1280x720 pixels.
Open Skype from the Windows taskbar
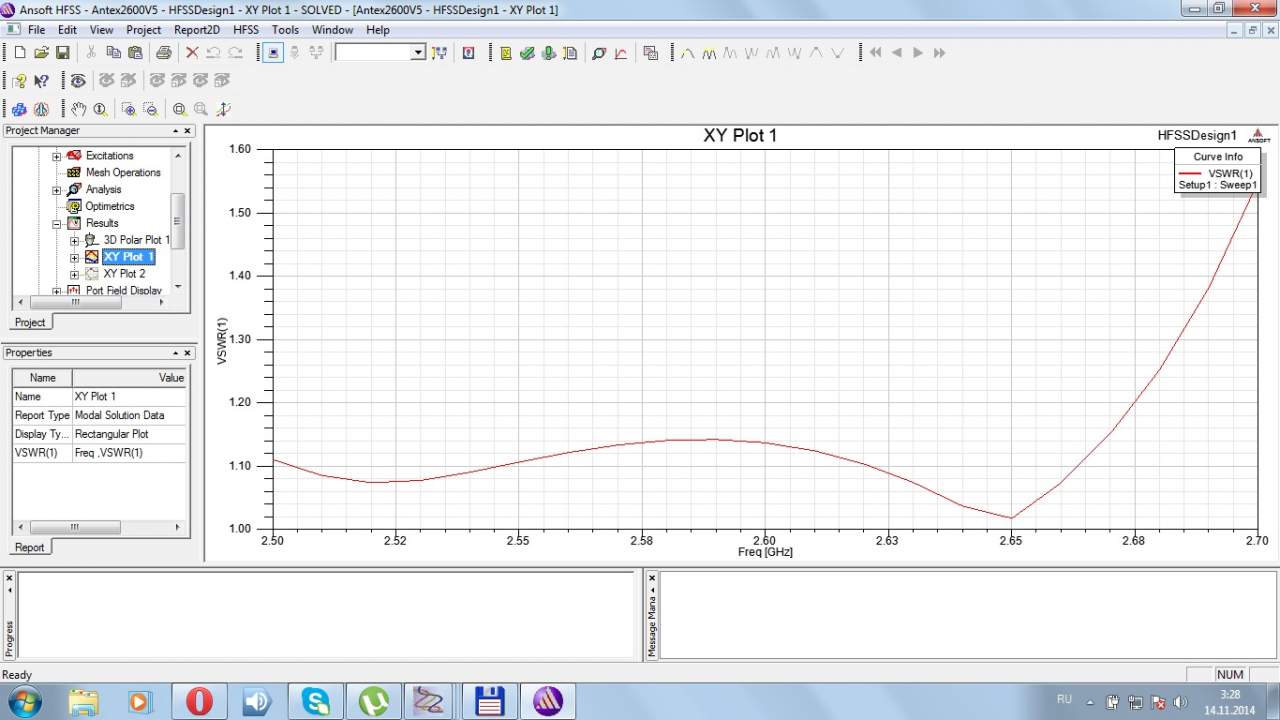click(316, 701)
